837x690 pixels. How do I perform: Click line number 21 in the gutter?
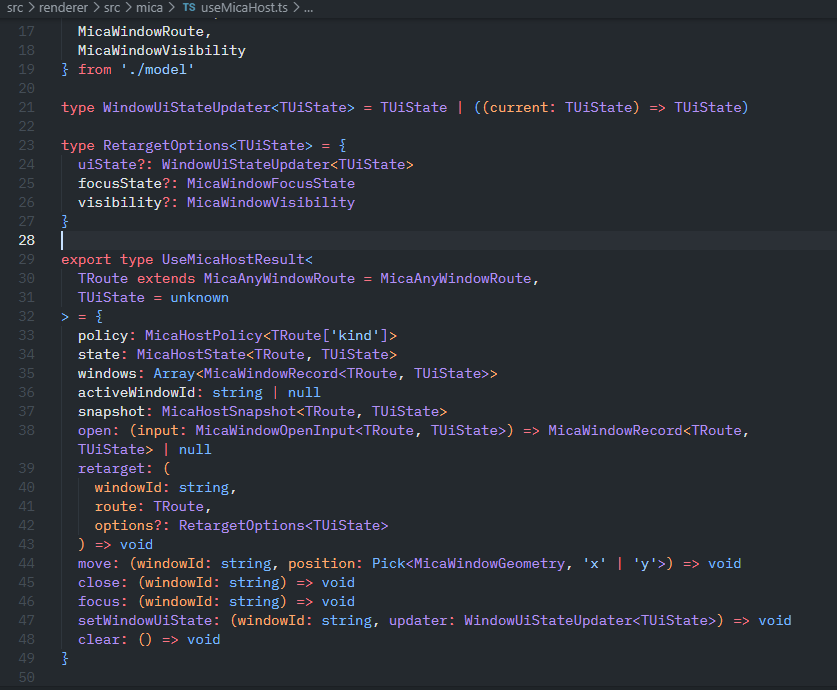click(27, 107)
